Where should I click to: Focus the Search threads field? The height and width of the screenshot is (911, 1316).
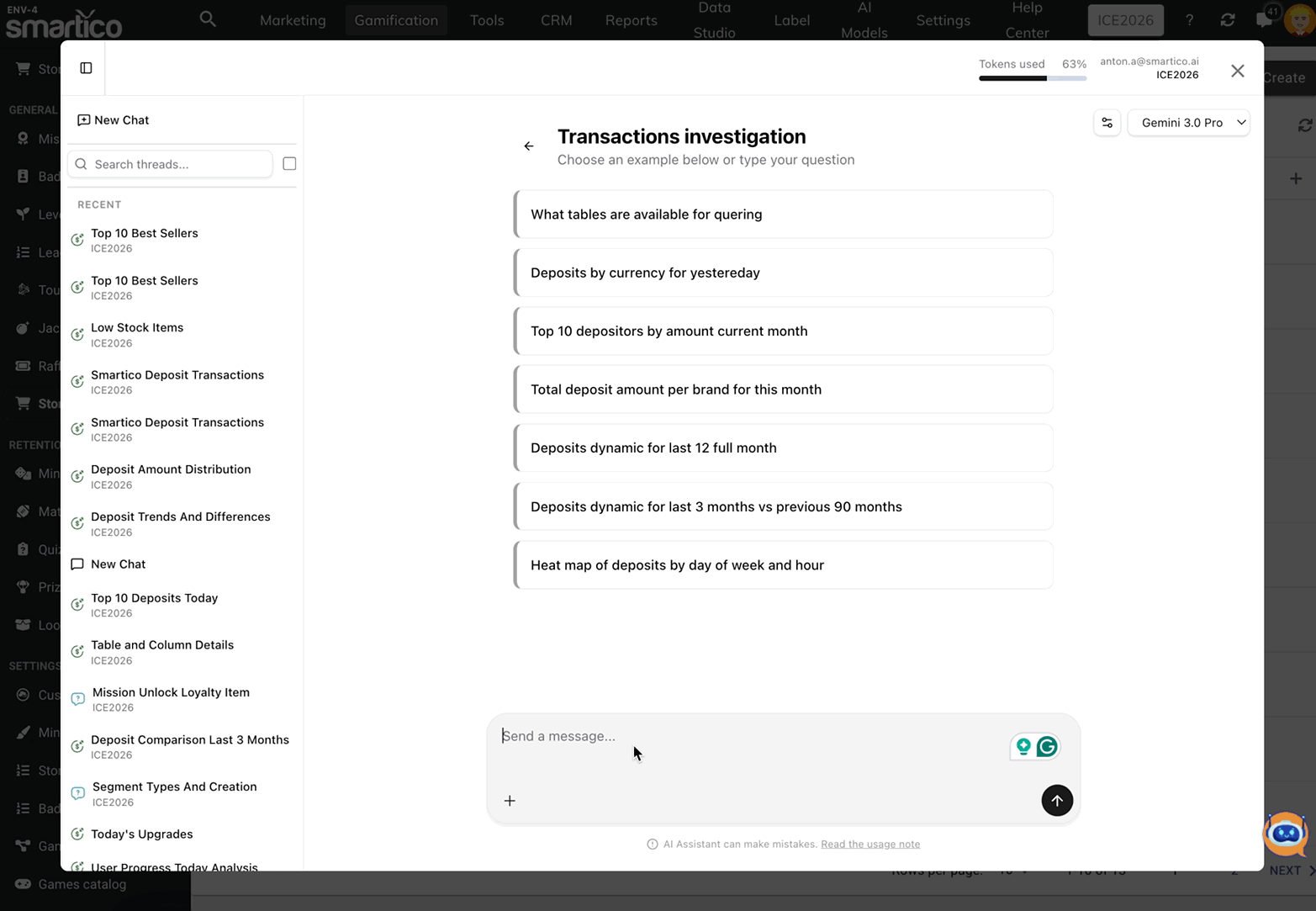(x=178, y=164)
